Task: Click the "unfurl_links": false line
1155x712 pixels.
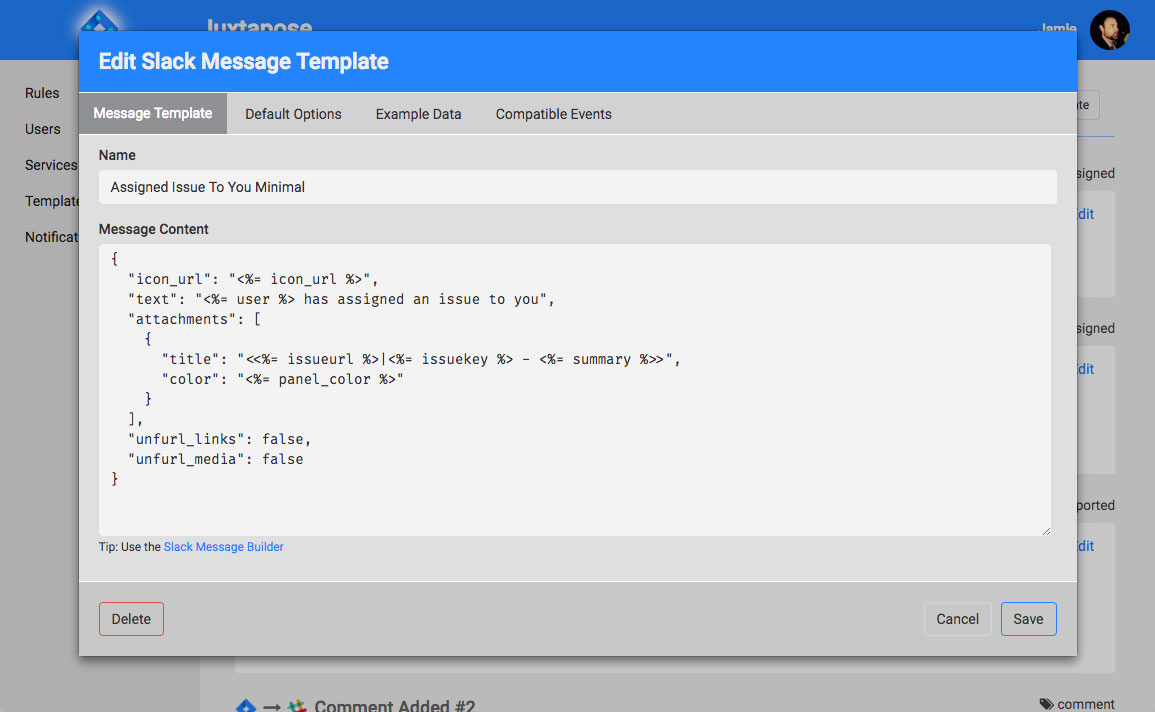Action: (x=220, y=439)
